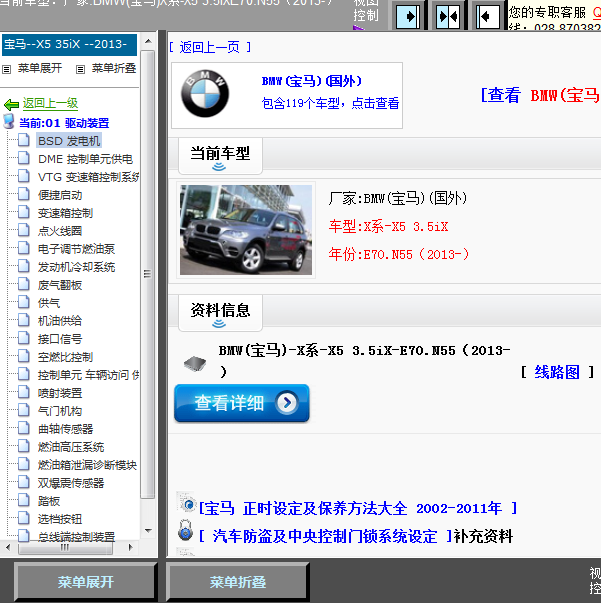This screenshot has width=601, height=603.
Task: Click the green back arrow icon
Action: (x=12, y=104)
